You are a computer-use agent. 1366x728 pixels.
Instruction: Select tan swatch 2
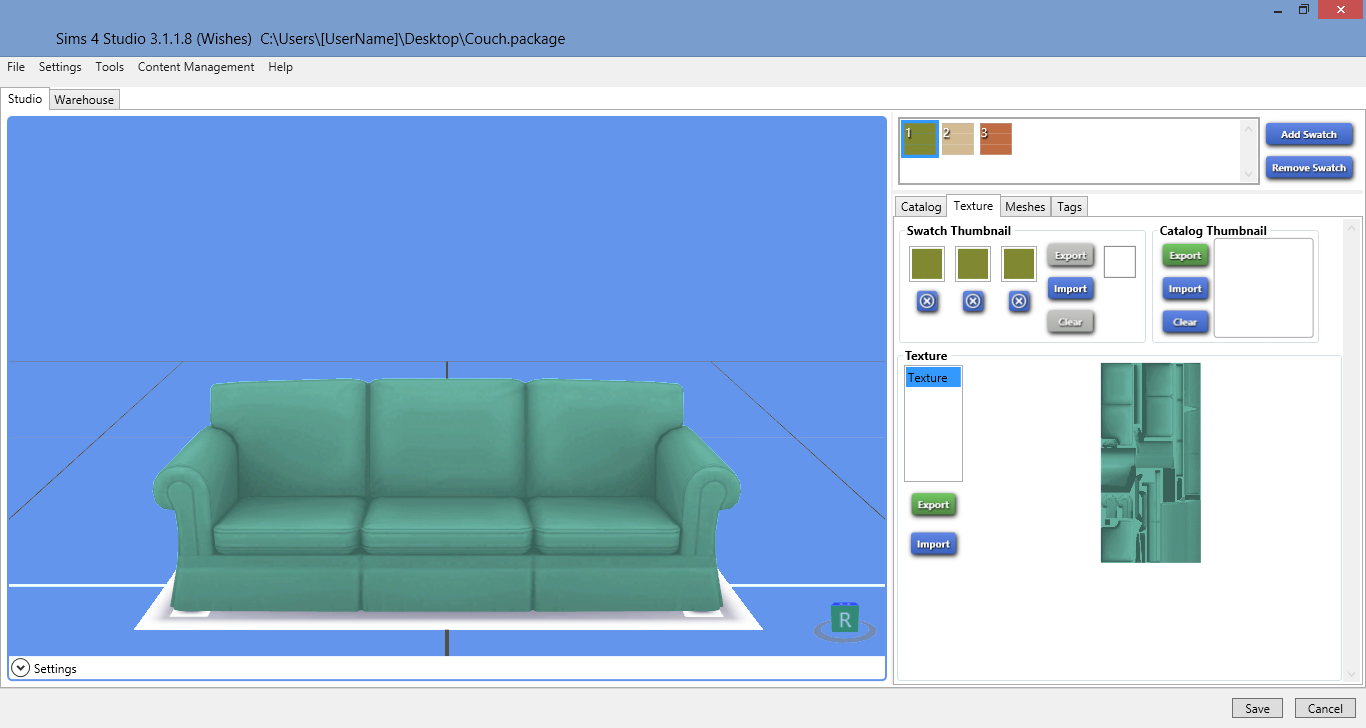tap(958, 139)
